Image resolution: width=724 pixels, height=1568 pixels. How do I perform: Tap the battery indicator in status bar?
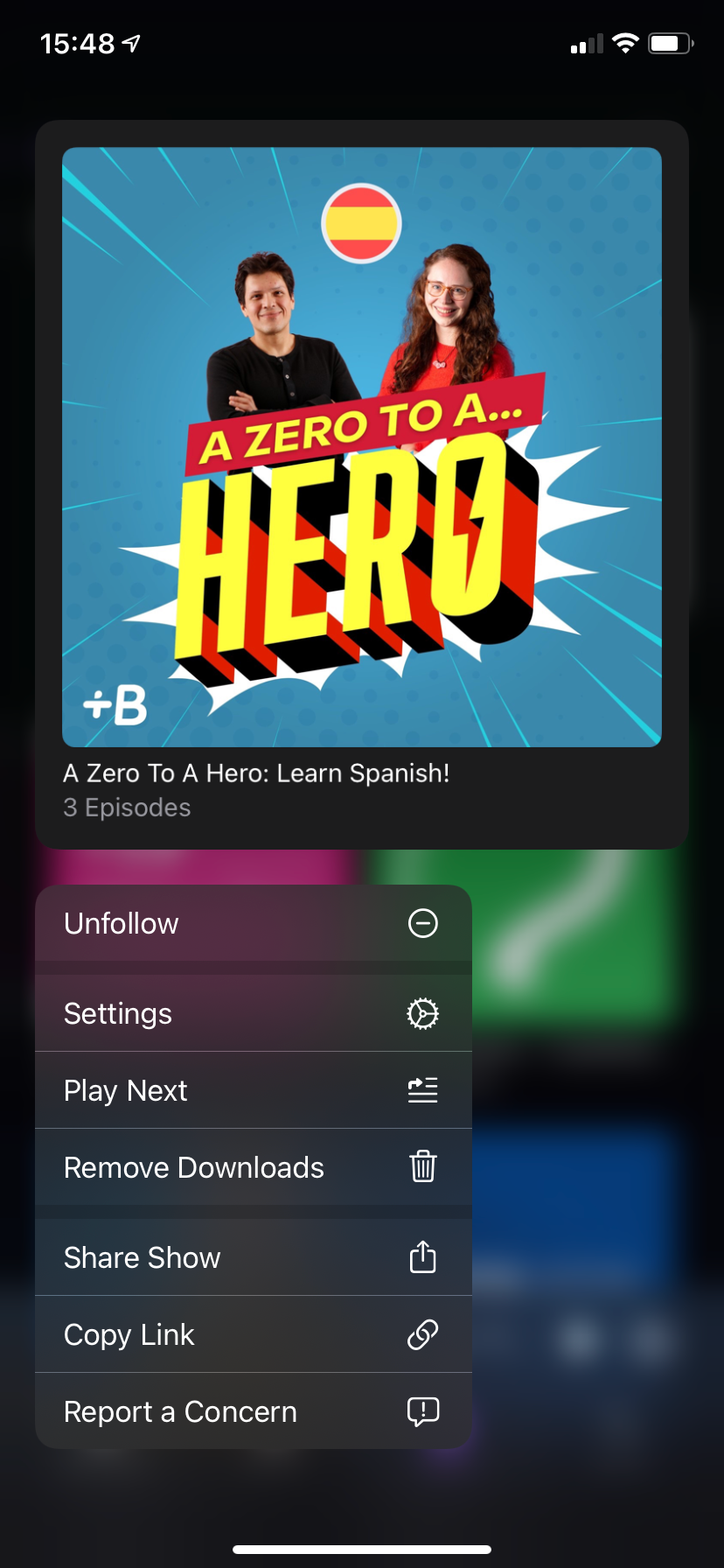click(671, 43)
